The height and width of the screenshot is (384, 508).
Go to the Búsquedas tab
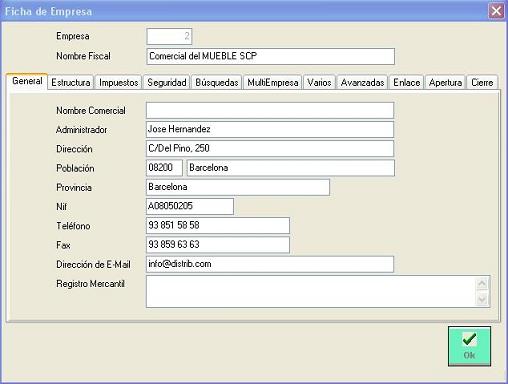pos(217,82)
